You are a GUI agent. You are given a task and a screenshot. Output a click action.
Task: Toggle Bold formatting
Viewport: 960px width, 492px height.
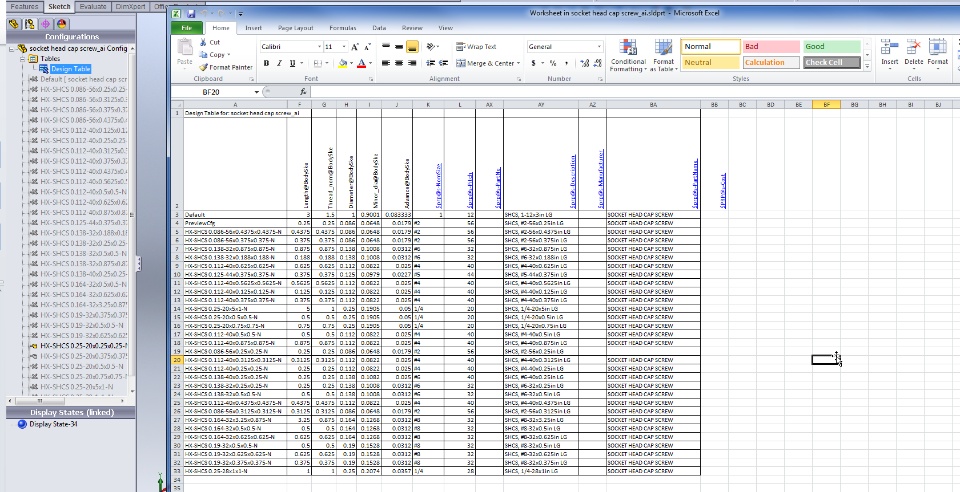(x=266, y=63)
